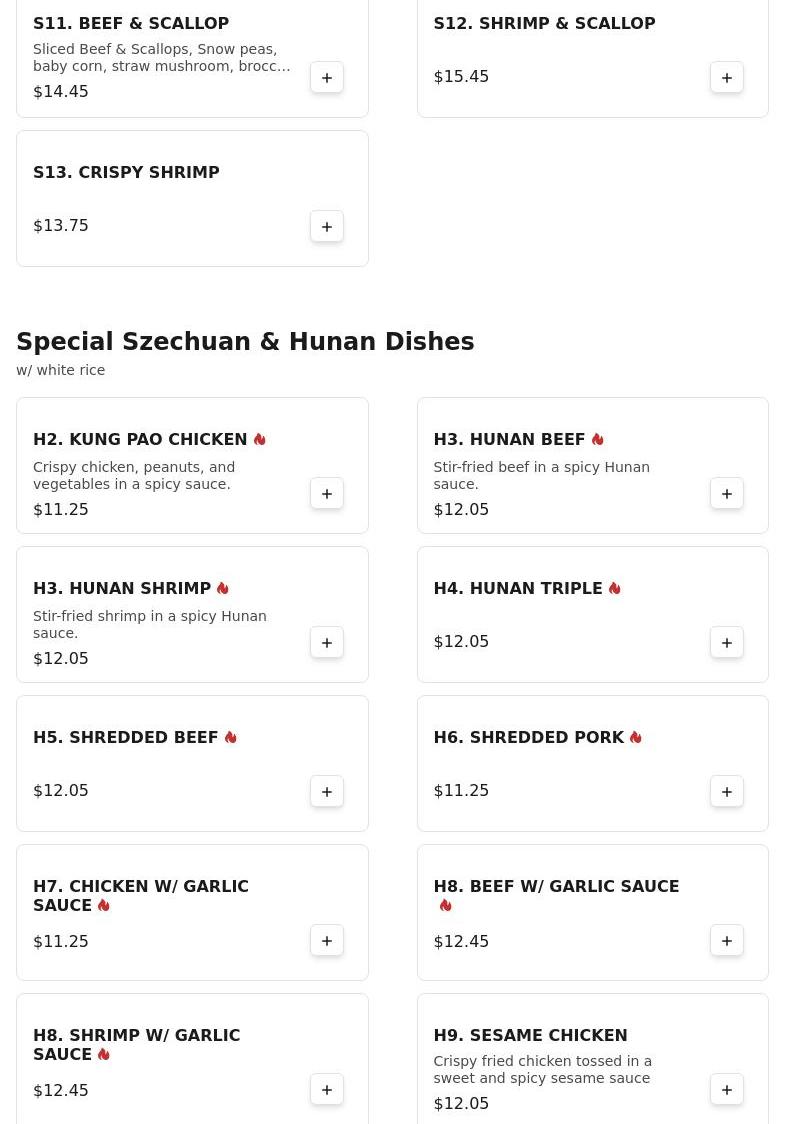Click the S13. CRISPY SHRIMP title

(x=126, y=173)
